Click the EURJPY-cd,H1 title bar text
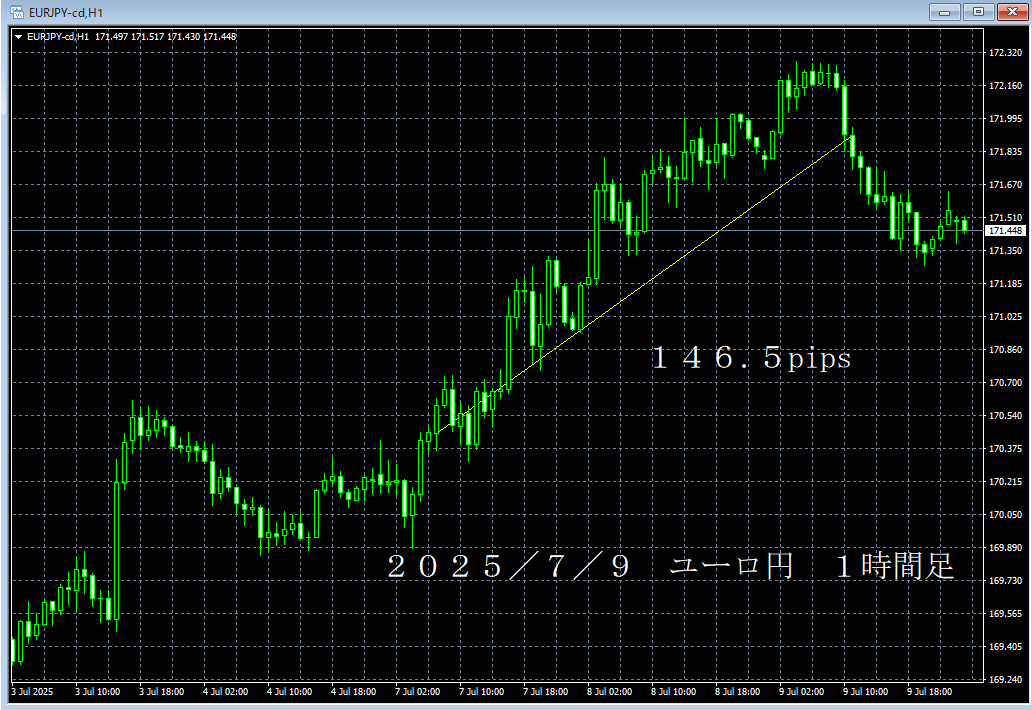The width and height of the screenshot is (1032, 710). (x=66, y=12)
